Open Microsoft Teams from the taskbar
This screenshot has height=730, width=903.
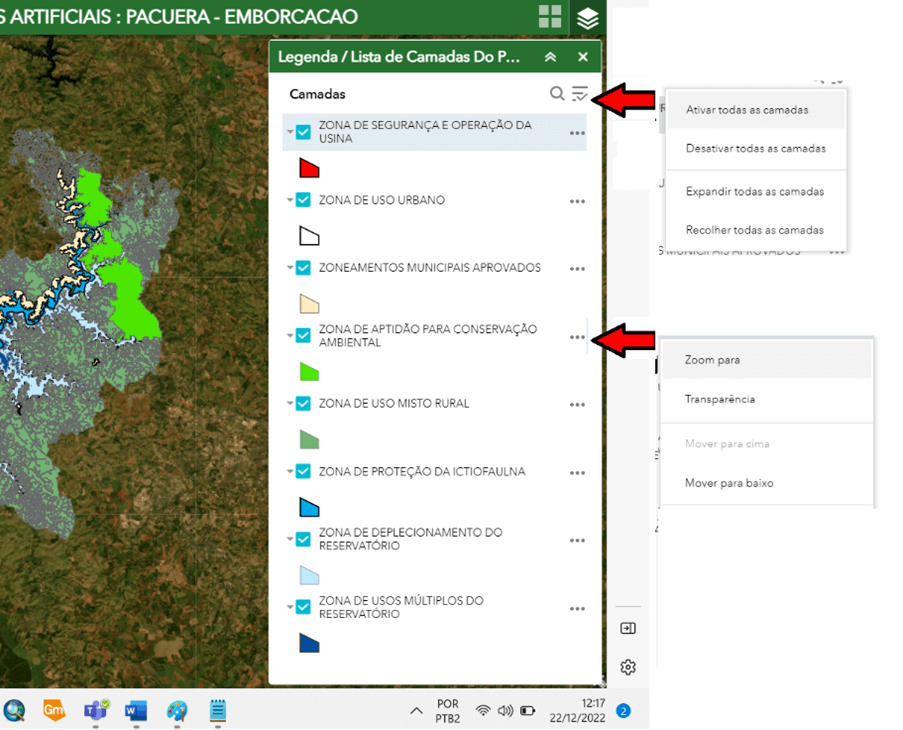click(95, 710)
